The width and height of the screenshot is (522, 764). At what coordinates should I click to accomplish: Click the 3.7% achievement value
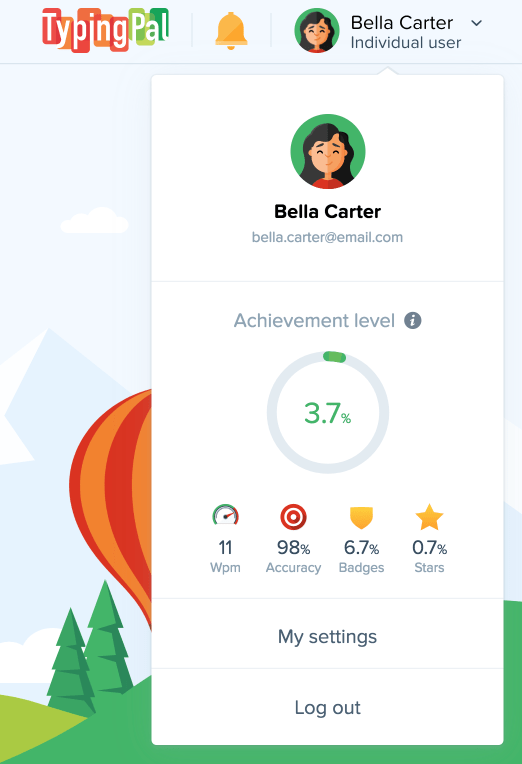pos(328,413)
